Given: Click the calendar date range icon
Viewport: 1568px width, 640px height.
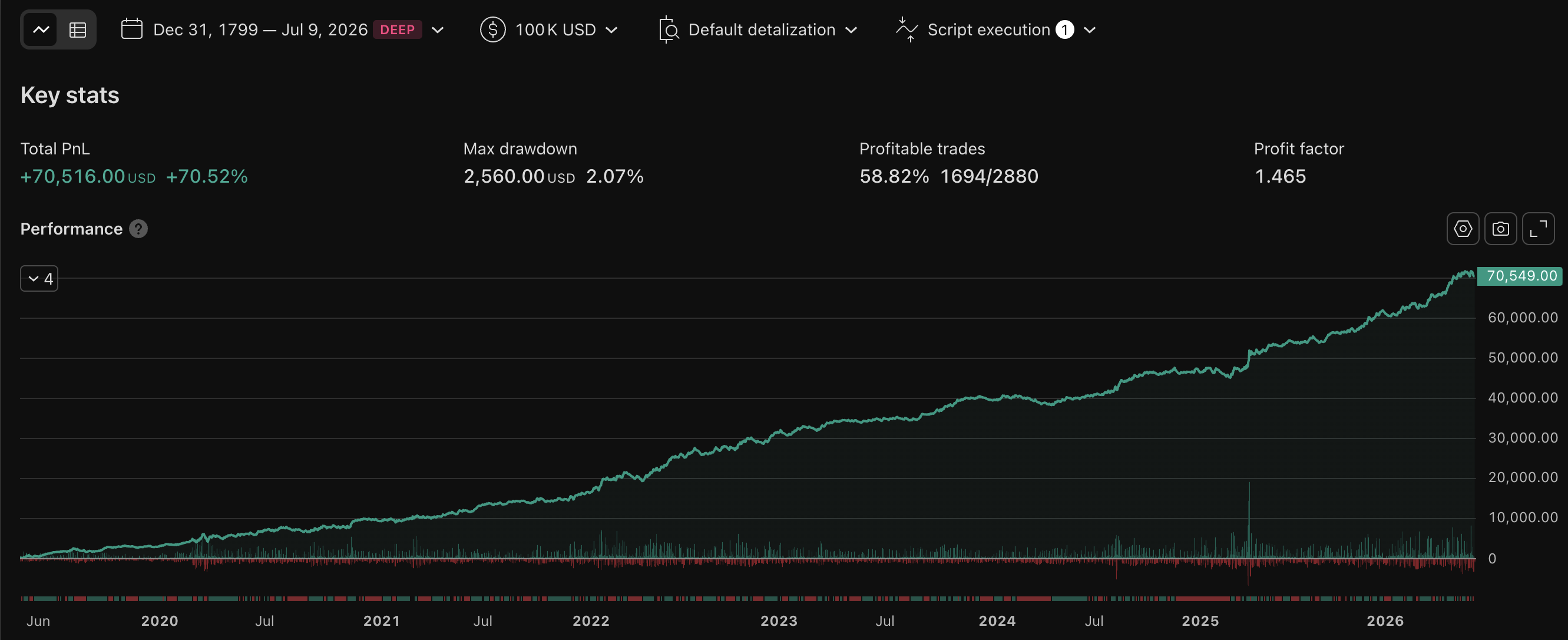Looking at the screenshot, I should [x=131, y=29].
